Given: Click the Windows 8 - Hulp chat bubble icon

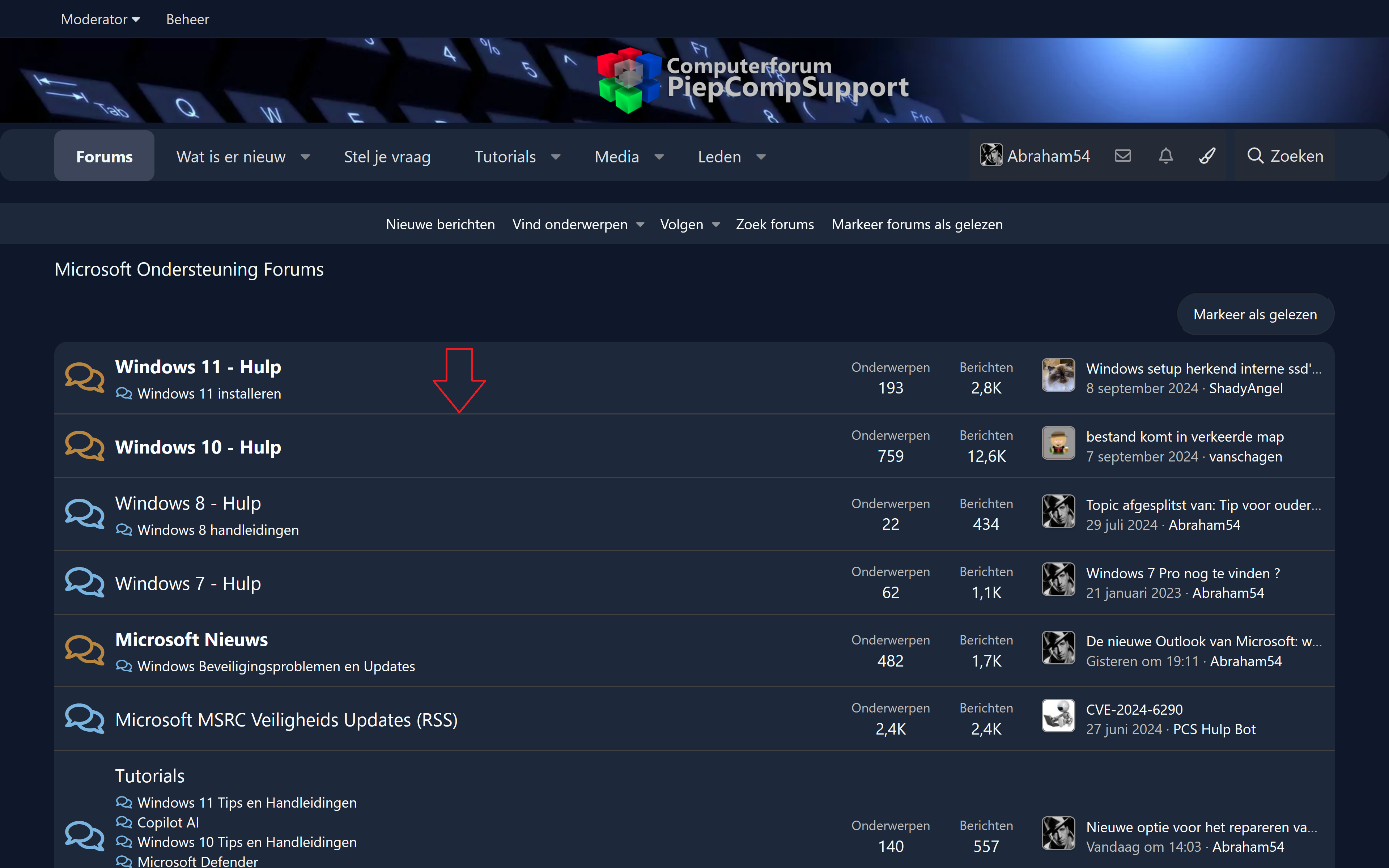Looking at the screenshot, I should [x=84, y=514].
